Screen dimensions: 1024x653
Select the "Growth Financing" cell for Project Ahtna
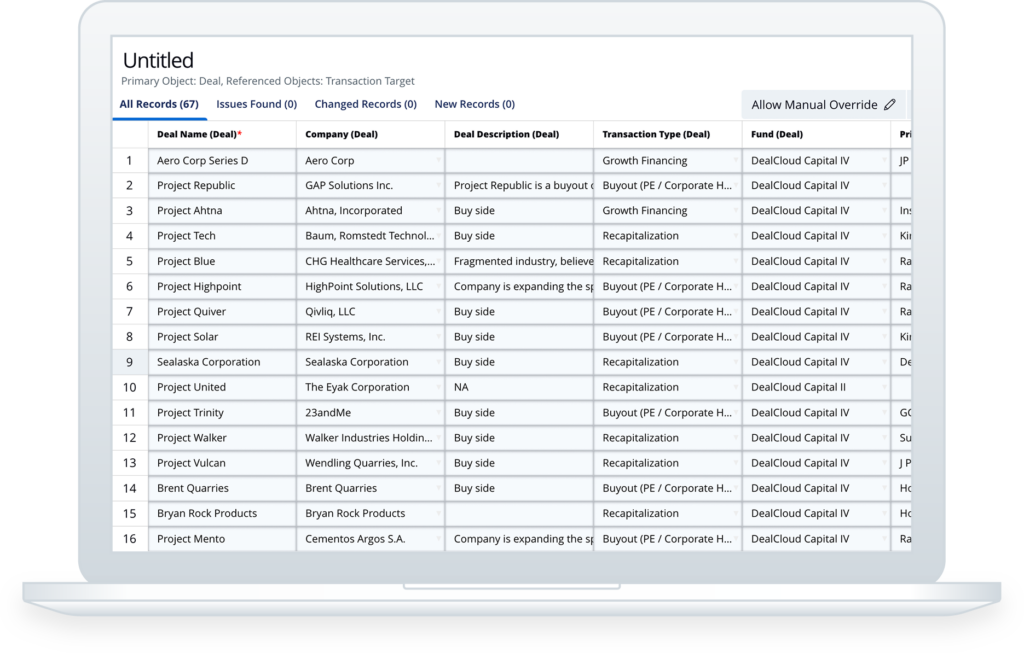pyautogui.click(x=668, y=211)
